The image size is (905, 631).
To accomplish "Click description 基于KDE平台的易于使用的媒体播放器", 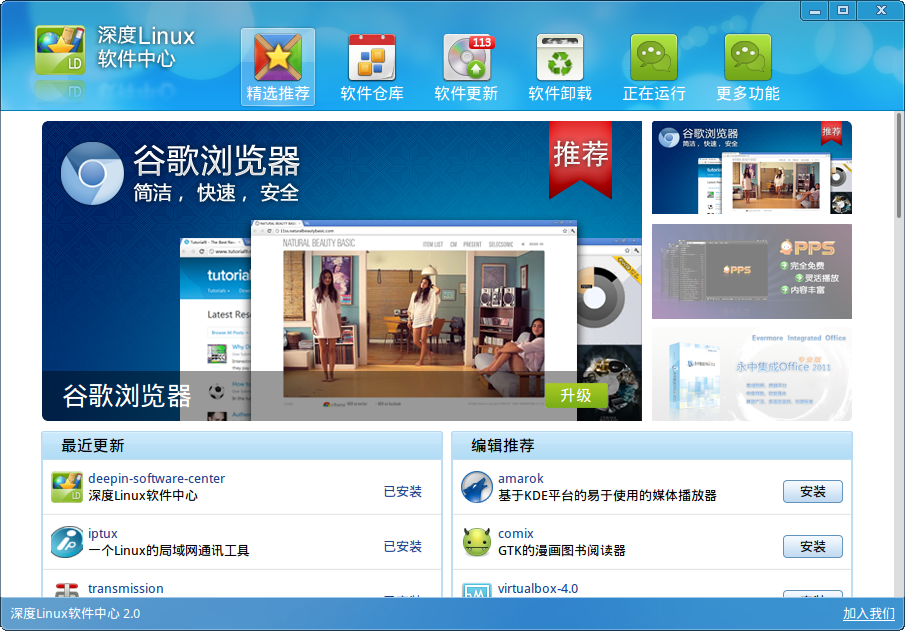I will (x=607, y=496).
